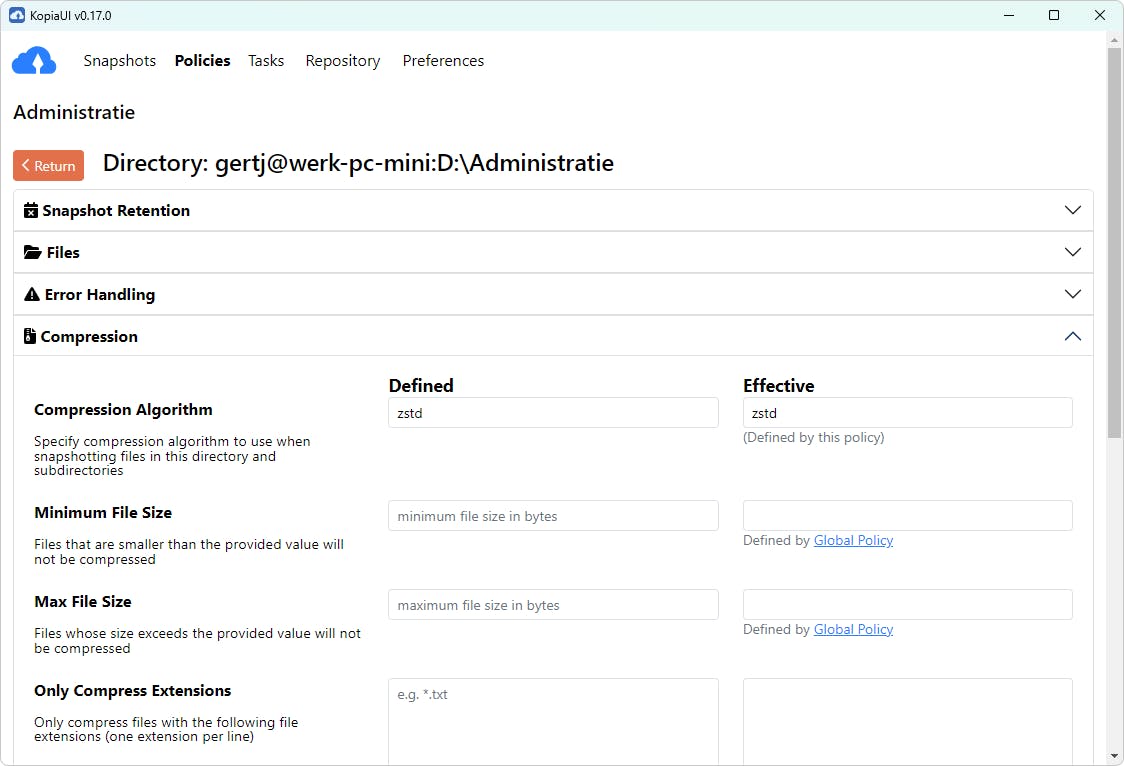The height and width of the screenshot is (766, 1124).
Task: Click the Files folder icon
Action: [x=32, y=252]
